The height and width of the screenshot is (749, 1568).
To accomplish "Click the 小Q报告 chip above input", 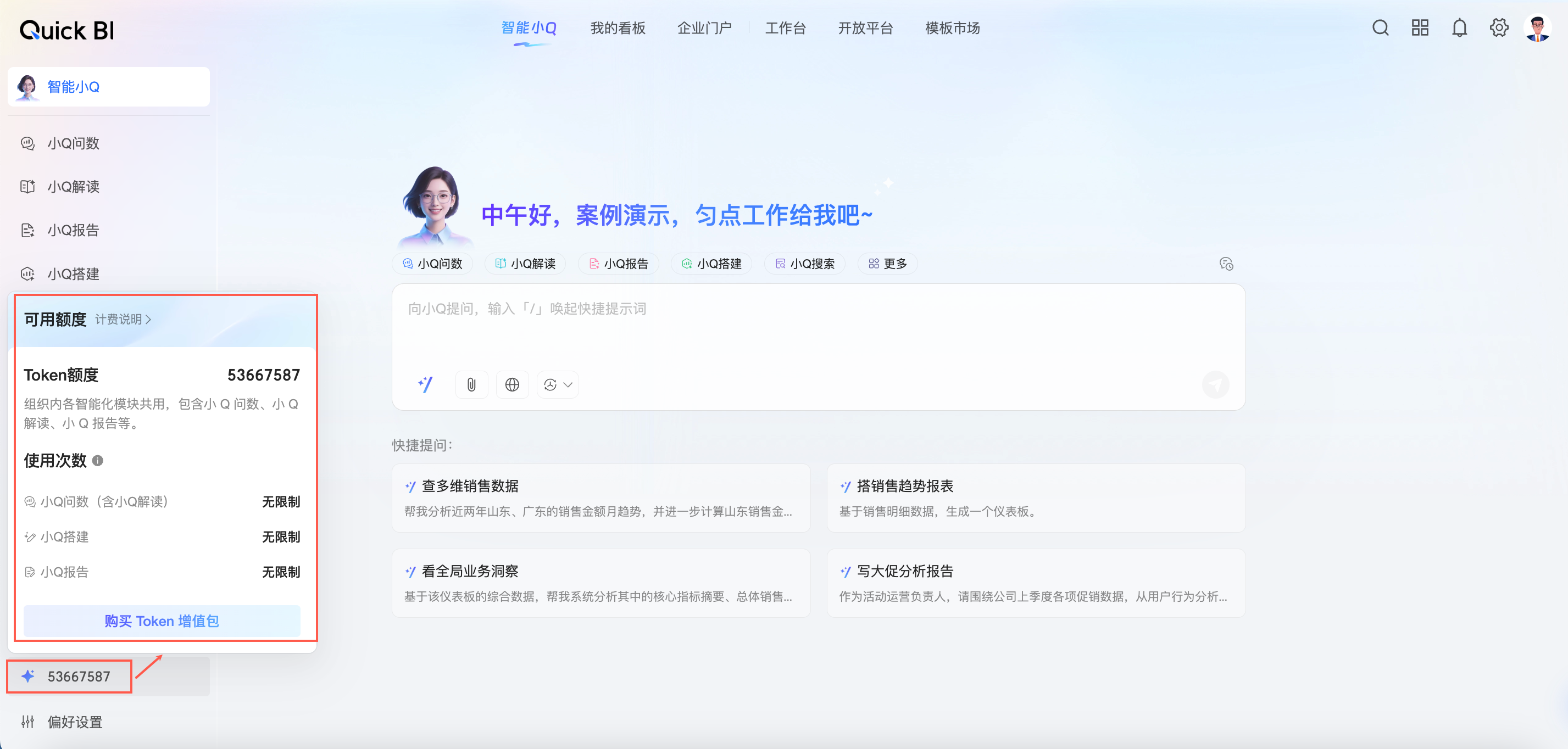I will tap(619, 264).
